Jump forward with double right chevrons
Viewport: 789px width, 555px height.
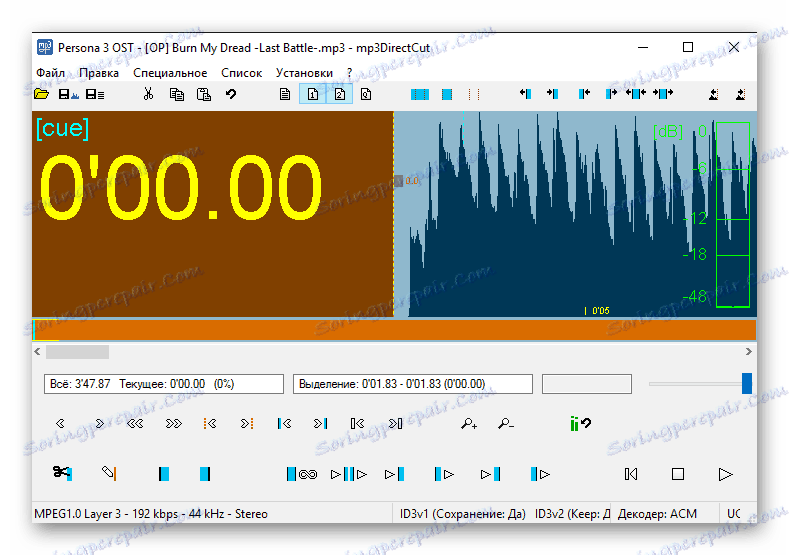[x=174, y=424]
